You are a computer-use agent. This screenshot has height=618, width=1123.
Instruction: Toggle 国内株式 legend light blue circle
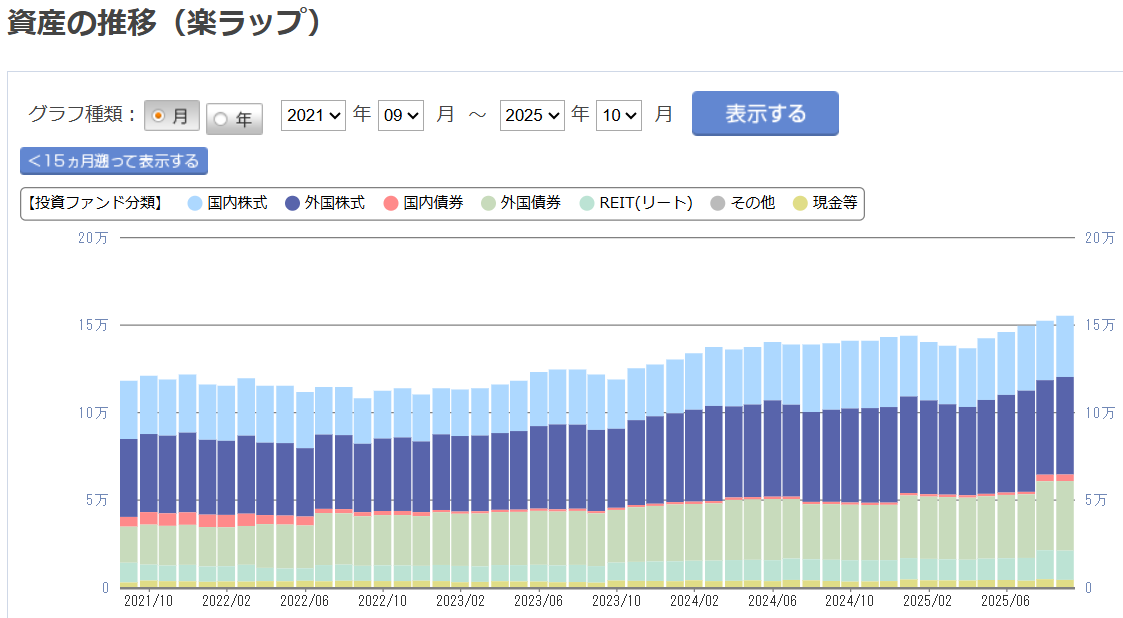point(195,203)
